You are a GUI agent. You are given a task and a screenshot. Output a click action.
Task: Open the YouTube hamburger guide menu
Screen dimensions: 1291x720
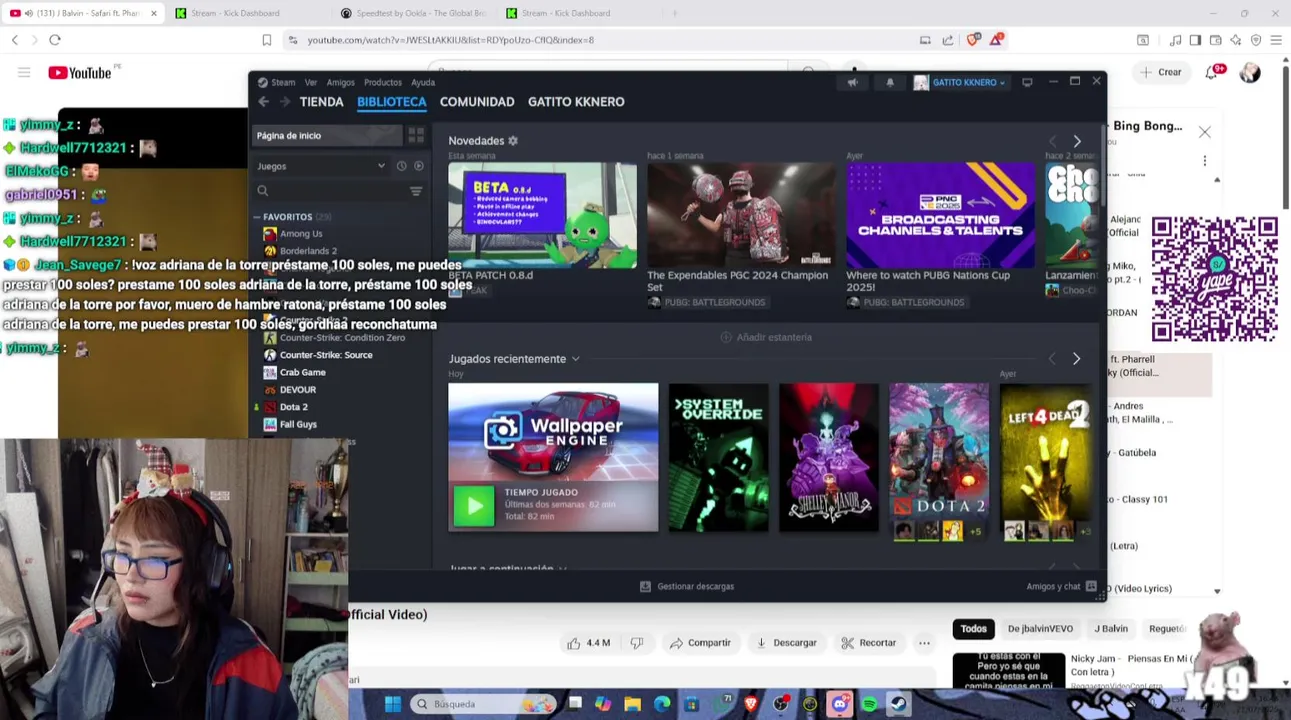(24, 72)
